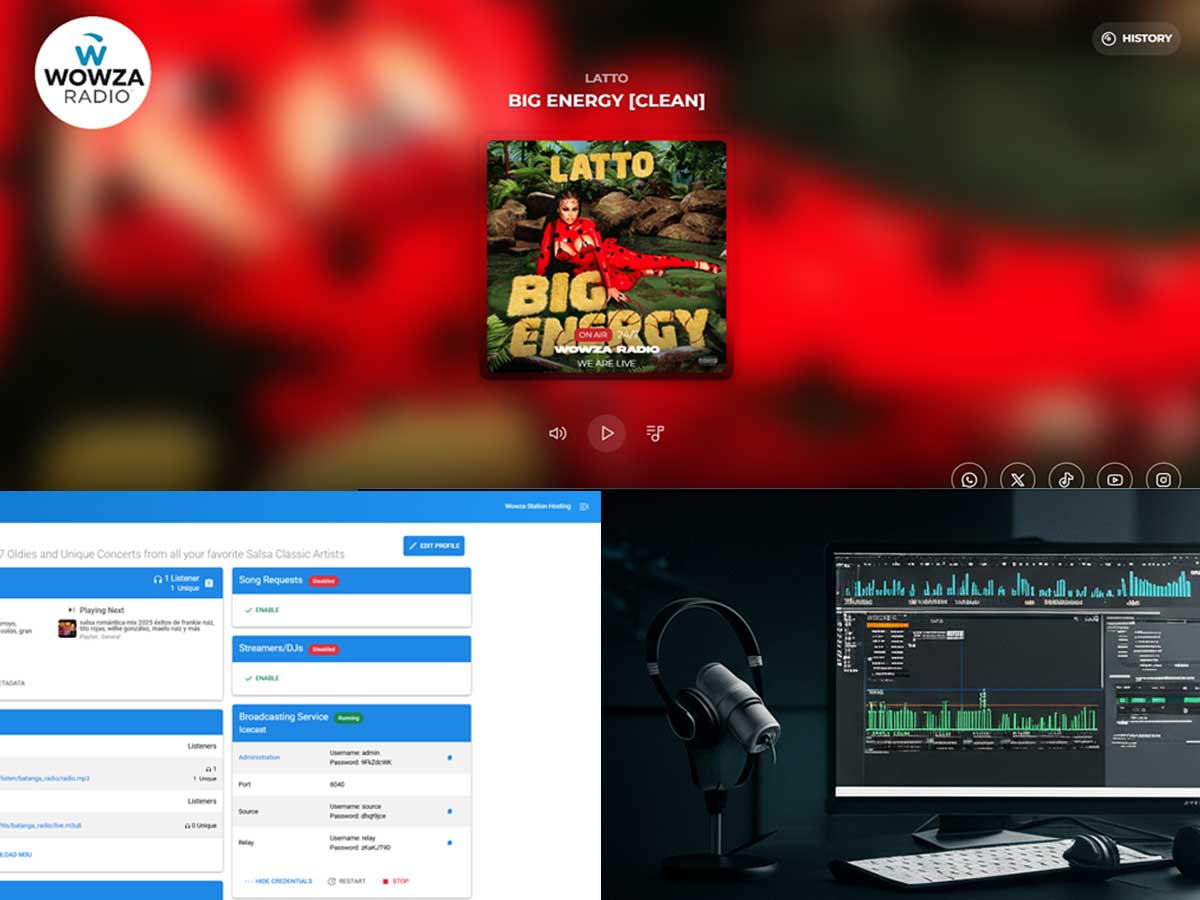
Task: Copy the Relay credentials icon
Action: click(x=449, y=843)
